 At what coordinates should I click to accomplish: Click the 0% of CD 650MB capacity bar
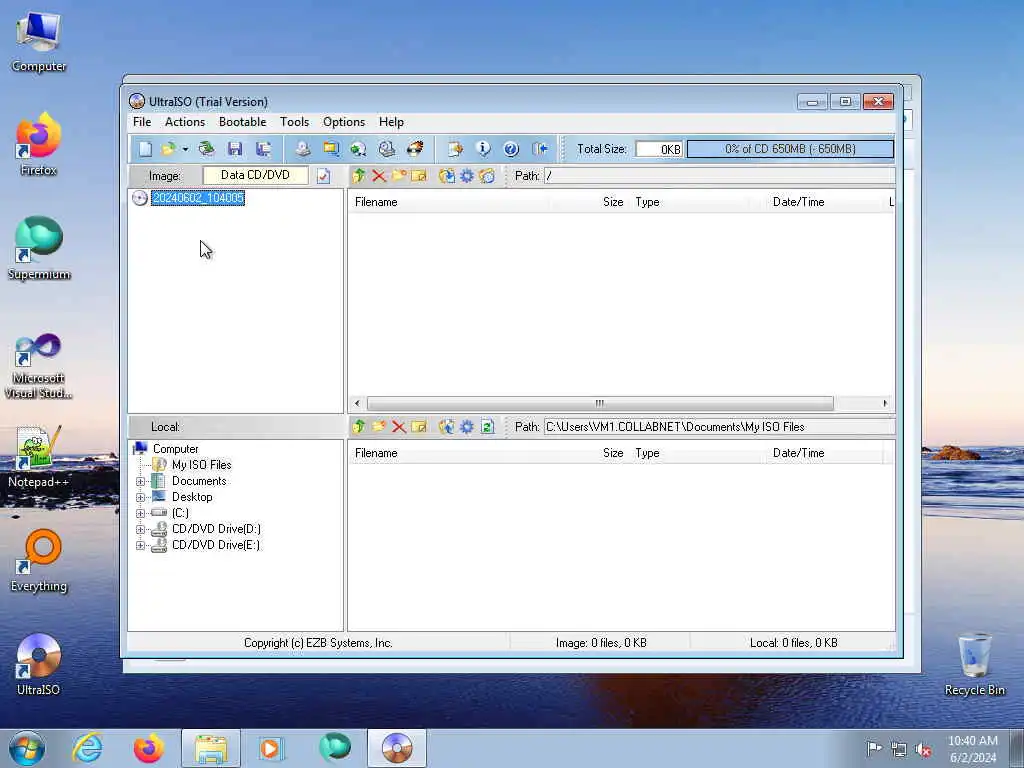(790, 149)
